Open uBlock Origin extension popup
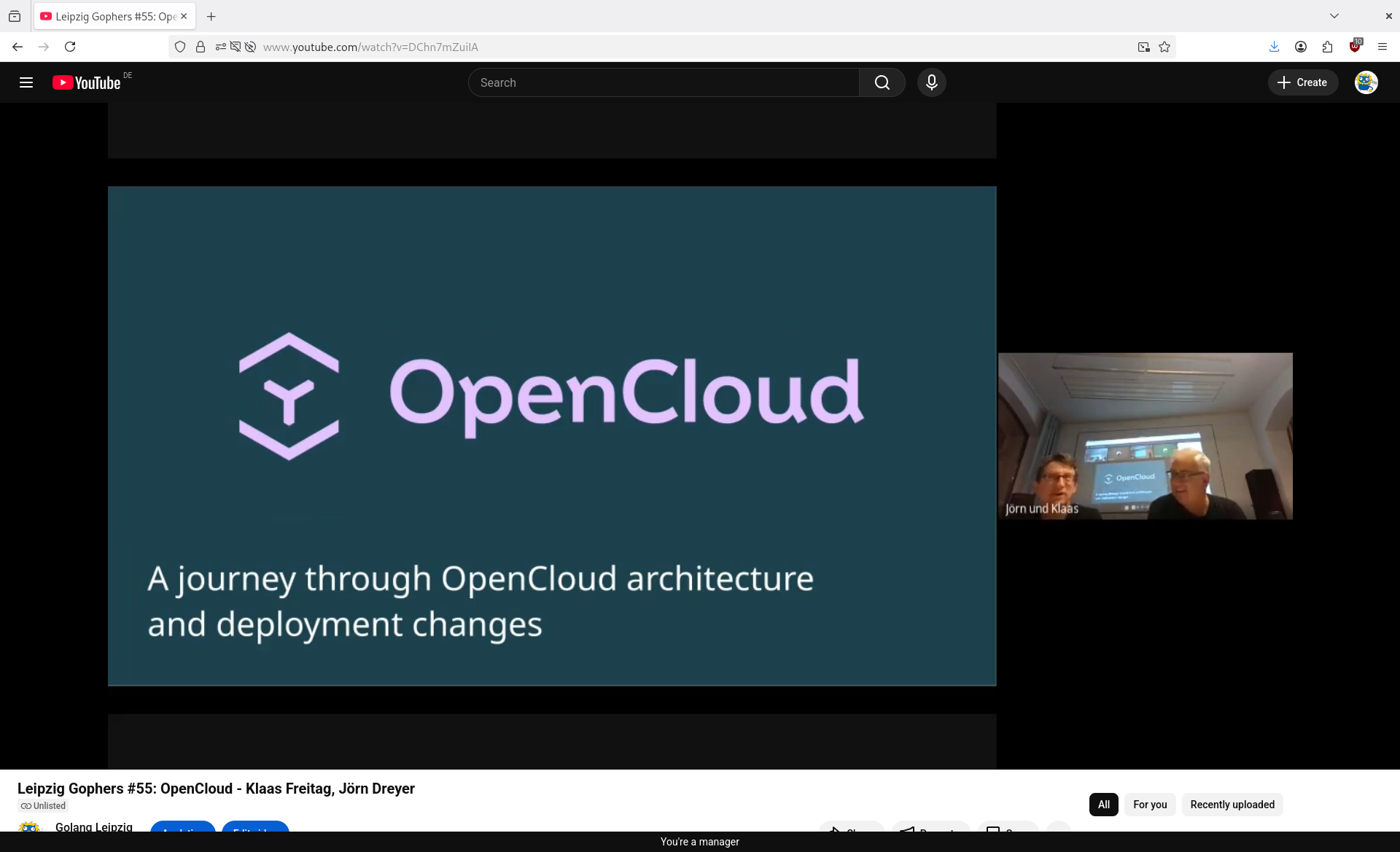This screenshot has height=852, width=1400. [x=1355, y=47]
